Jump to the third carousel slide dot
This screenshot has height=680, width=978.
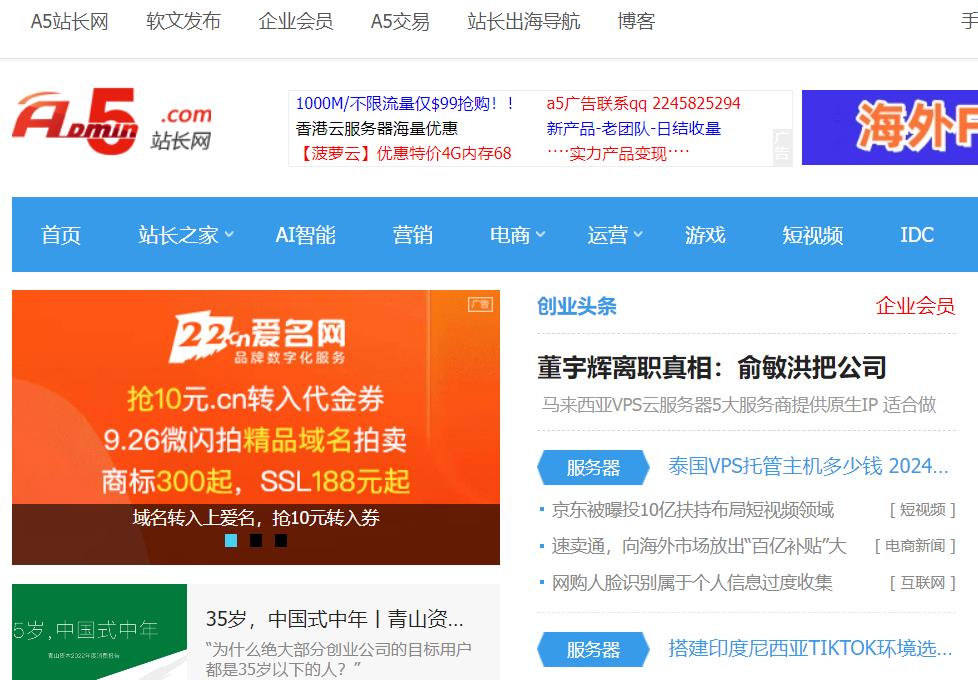click(281, 541)
